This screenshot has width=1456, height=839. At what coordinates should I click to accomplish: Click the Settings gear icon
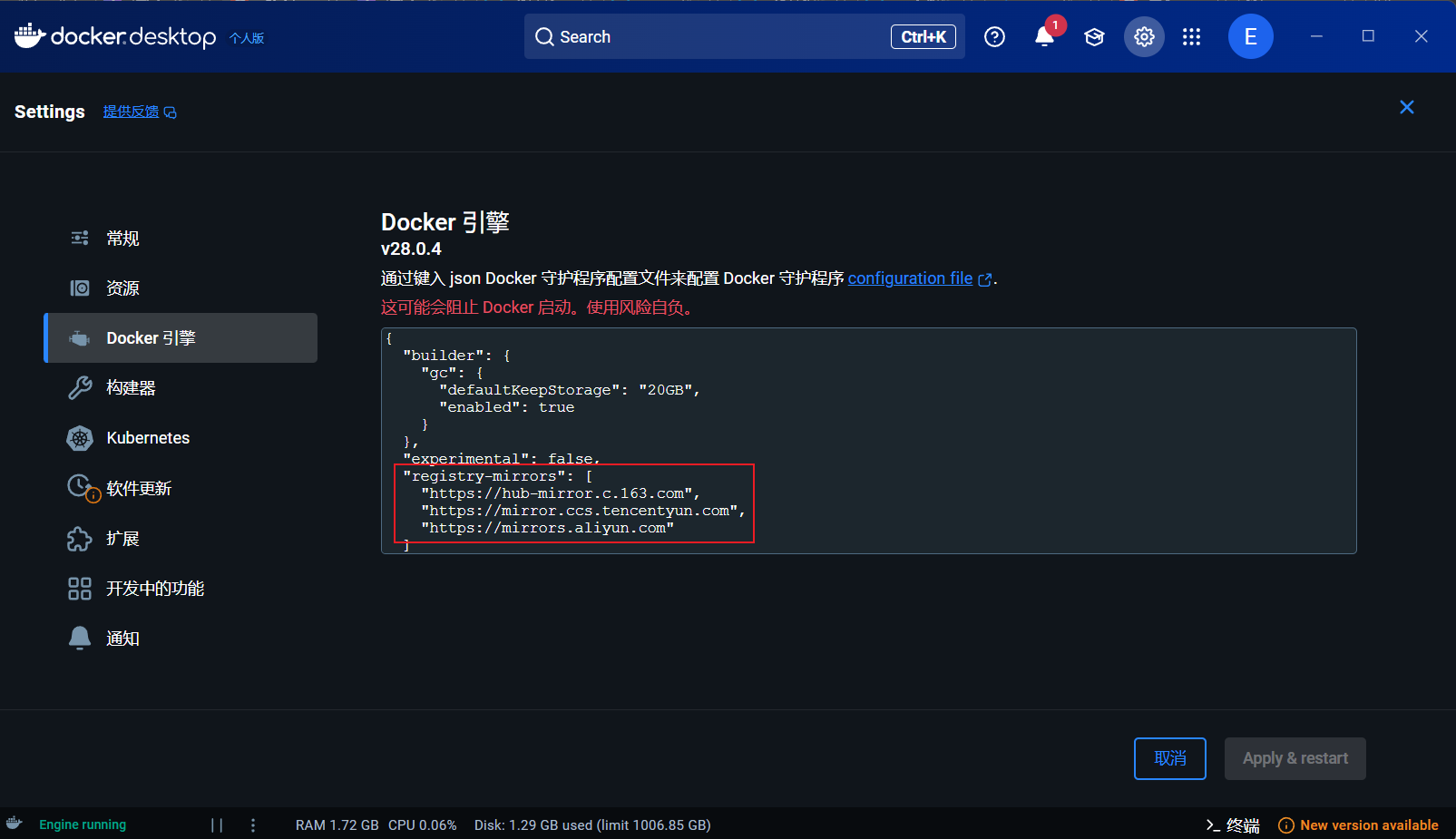pyautogui.click(x=1144, y=37)
